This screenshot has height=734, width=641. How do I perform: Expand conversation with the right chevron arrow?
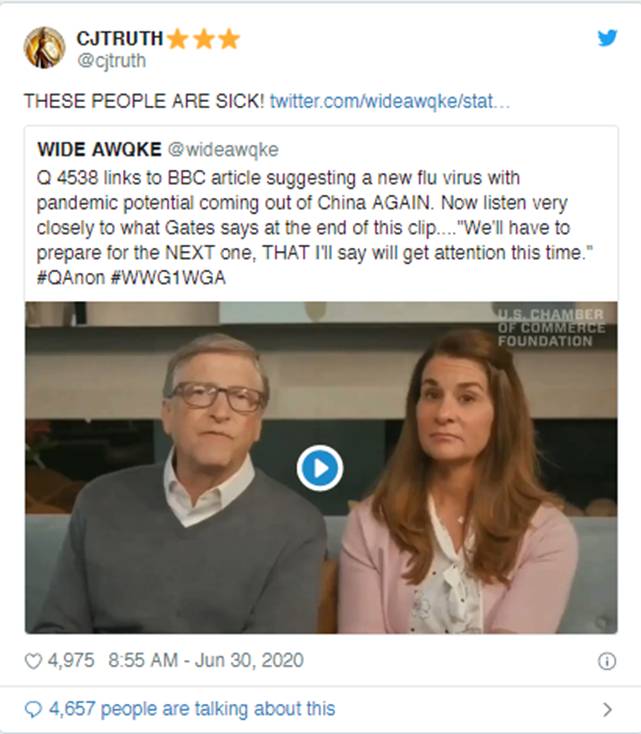(606, 709)
